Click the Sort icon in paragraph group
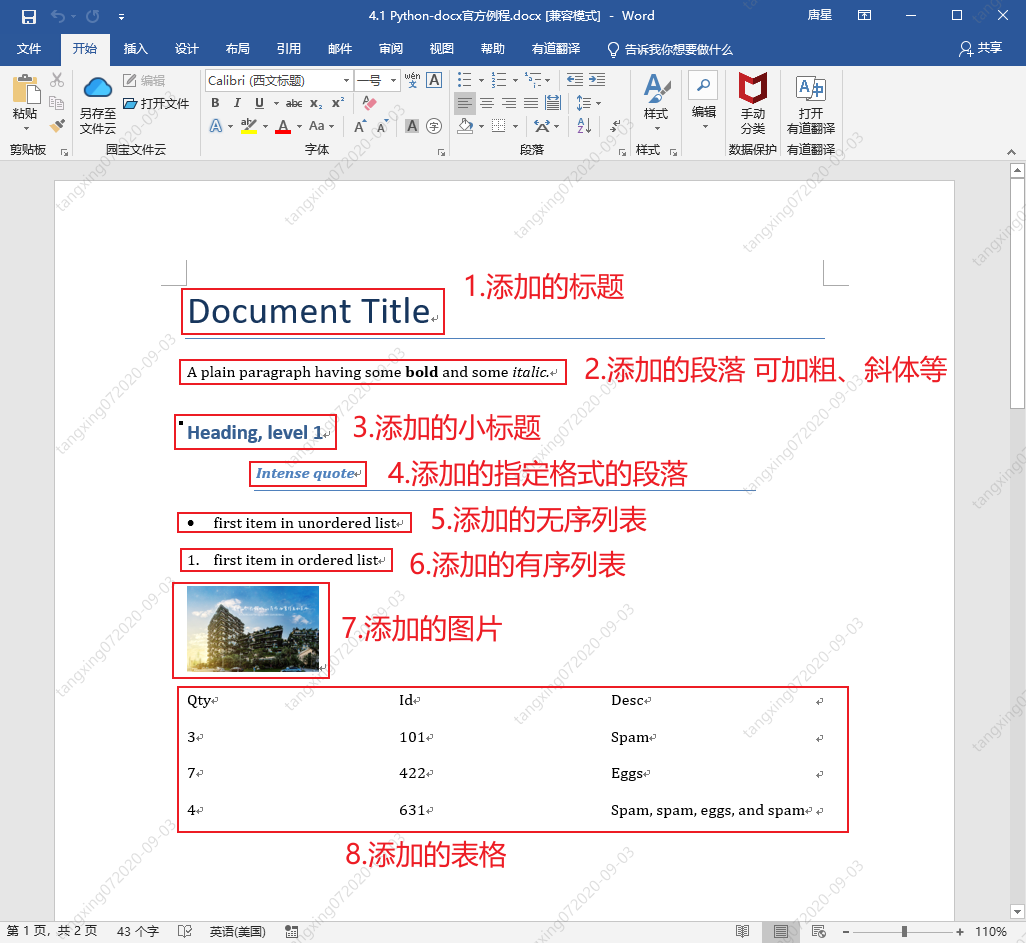Screen dimensions: 1026x943 click(582, 126)
